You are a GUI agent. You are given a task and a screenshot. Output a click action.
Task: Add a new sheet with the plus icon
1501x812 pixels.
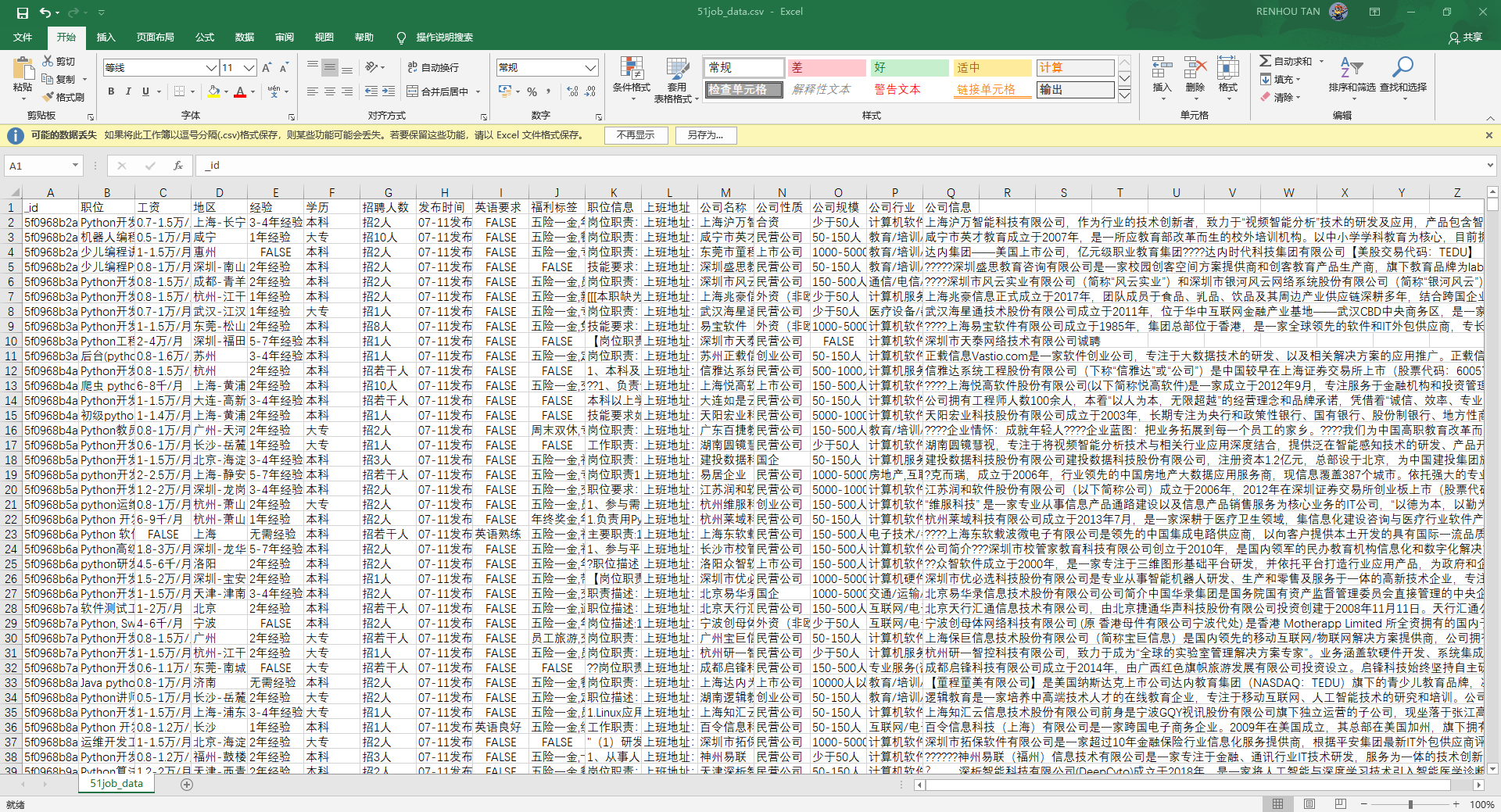[187, 785]
